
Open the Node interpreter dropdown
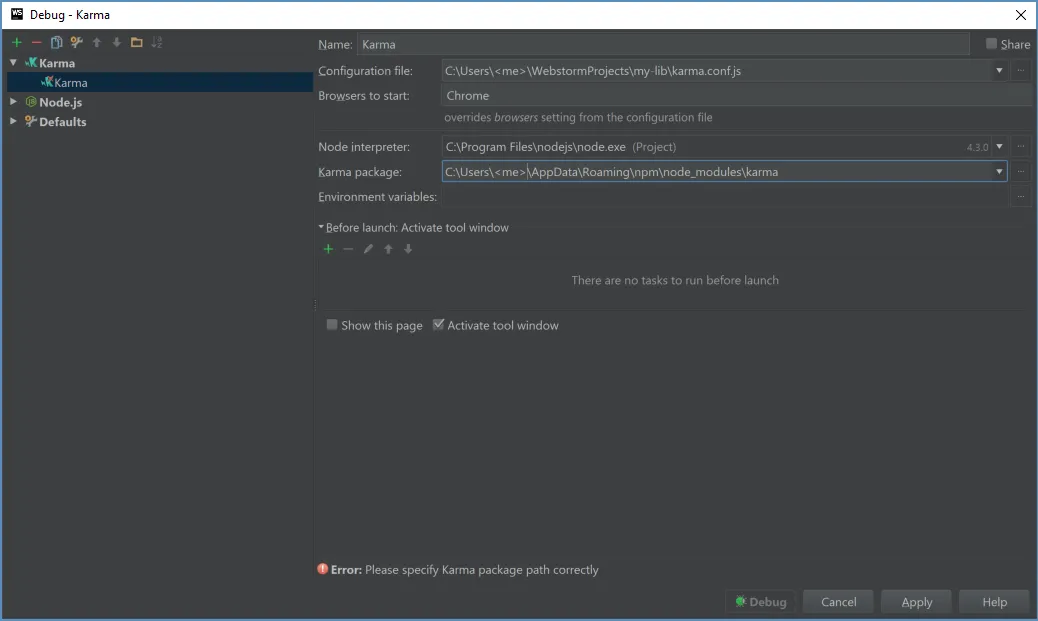(x=999, y=146)
